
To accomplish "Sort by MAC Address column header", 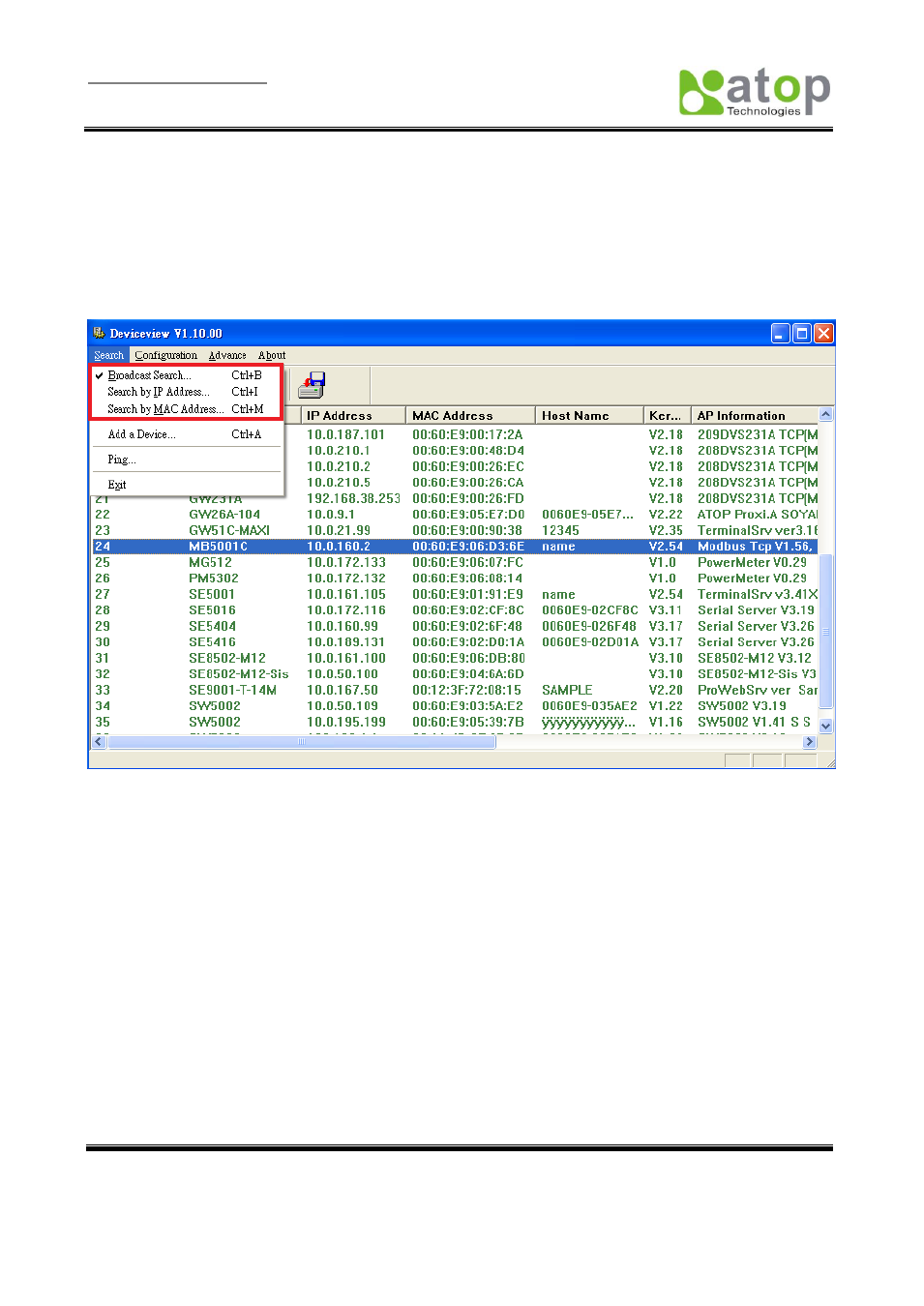I will pyautogui.click(x=470, y=415).
